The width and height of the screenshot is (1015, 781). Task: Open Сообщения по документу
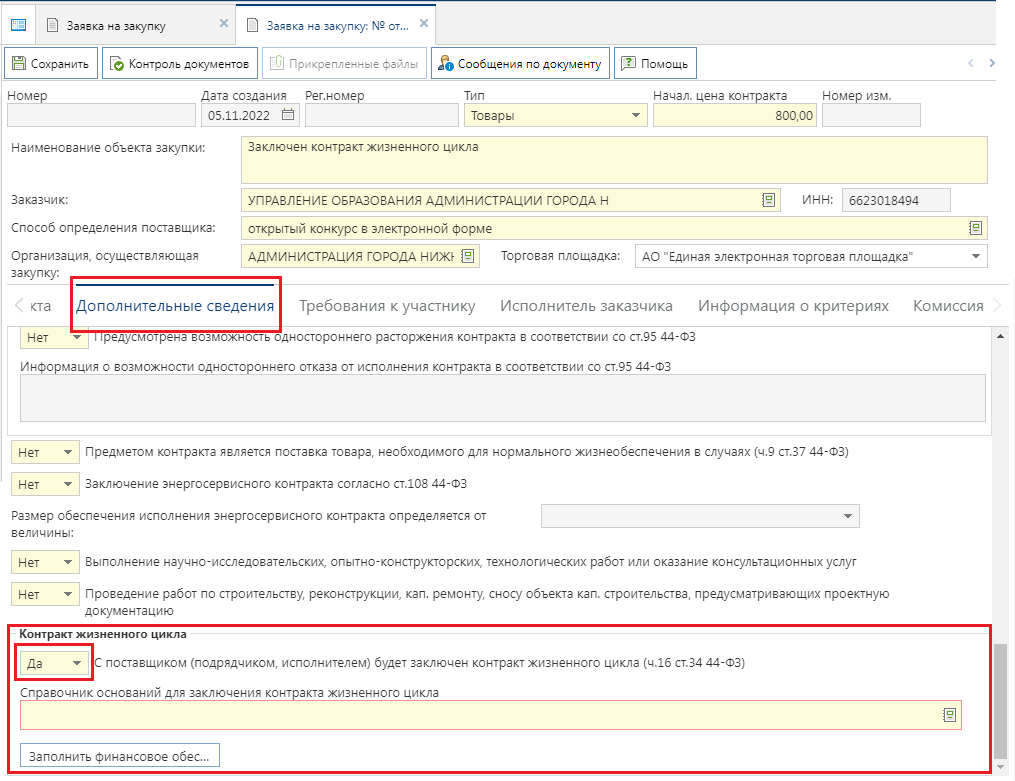520,63
